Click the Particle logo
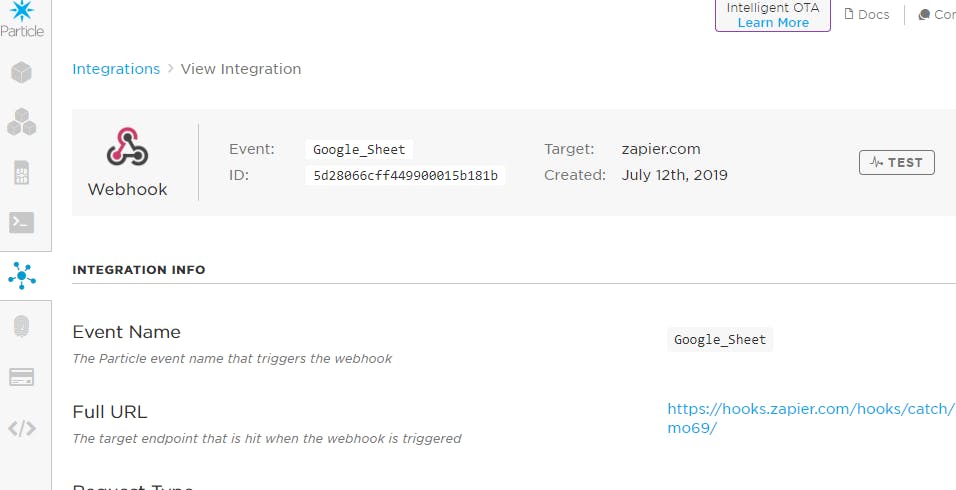This screenshot has width=956, height=490. 21,18
